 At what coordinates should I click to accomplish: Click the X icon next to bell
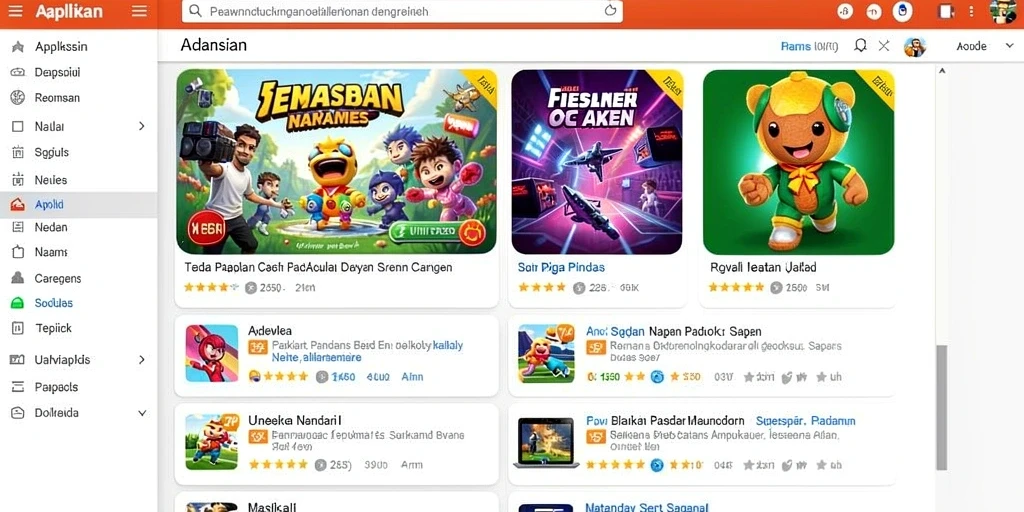tap(884, 46)
